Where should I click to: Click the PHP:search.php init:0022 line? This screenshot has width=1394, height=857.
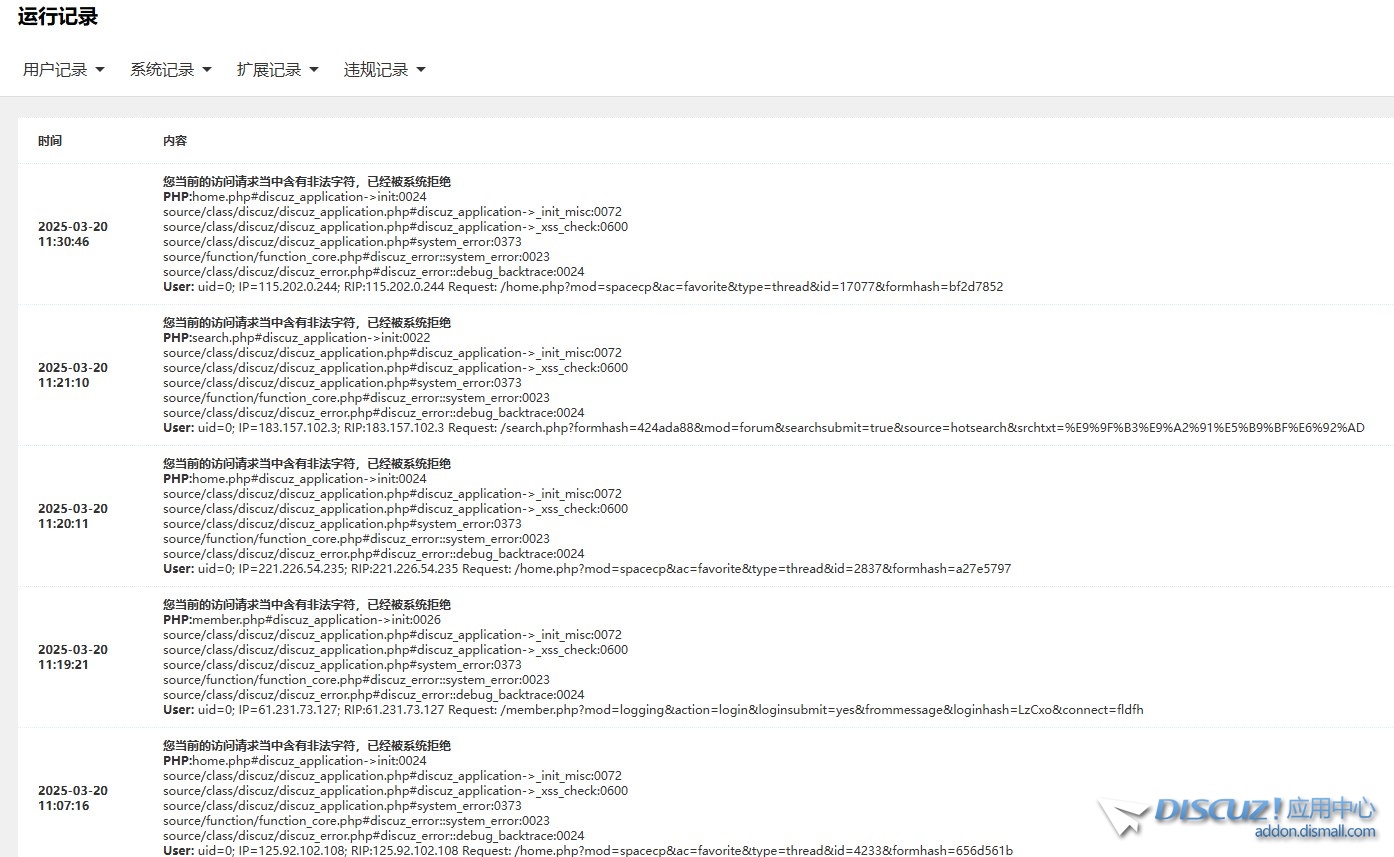point(296,338)
